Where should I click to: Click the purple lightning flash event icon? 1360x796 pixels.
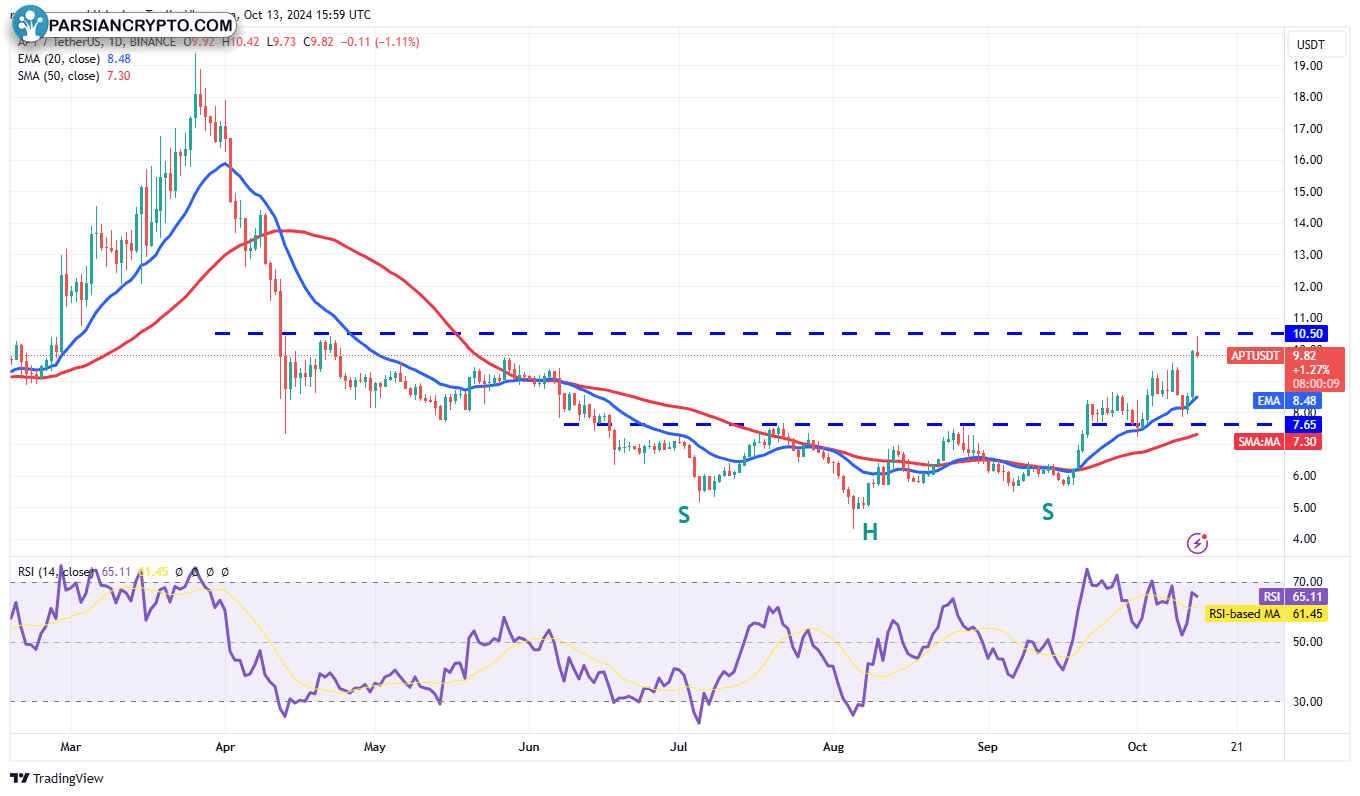tap(1197, 543)
